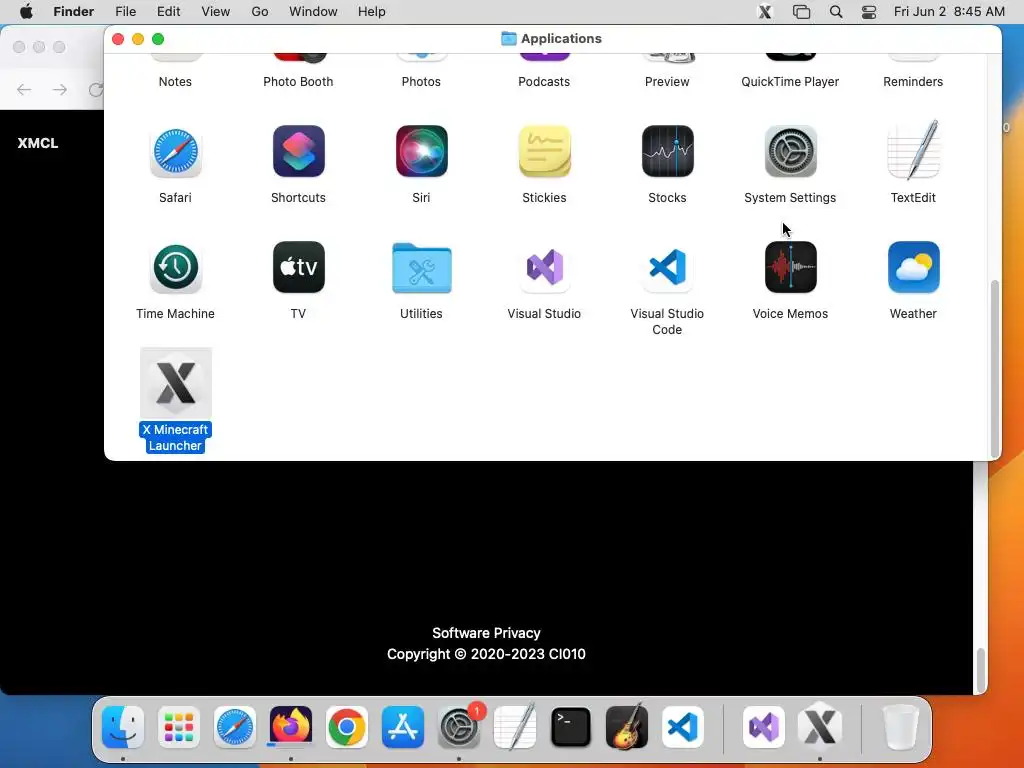Select X Minecraft Launcher app icon
Image resolution: width=1024 pixels, height=768 pixels.
(175, 383)
